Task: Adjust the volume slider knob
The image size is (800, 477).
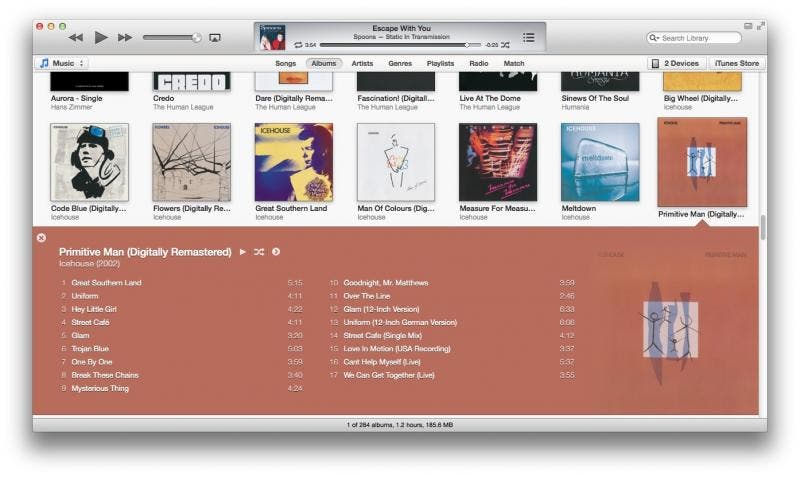Action: coord(196,38)
